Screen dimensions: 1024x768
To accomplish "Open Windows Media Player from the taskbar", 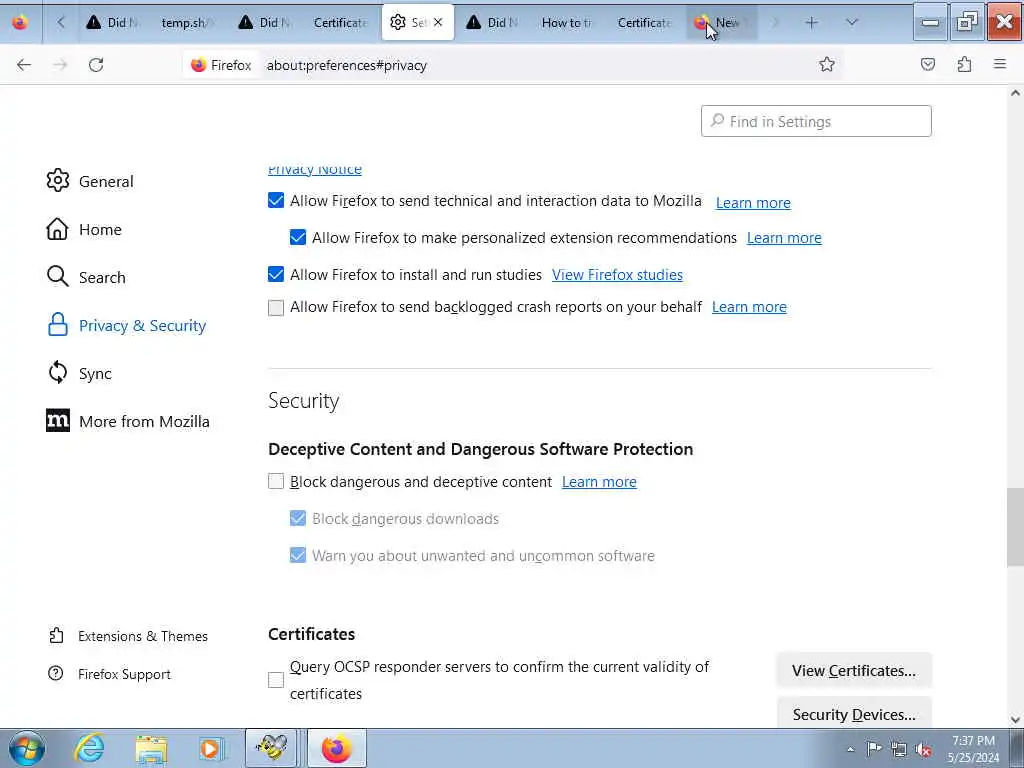I will click(212, 748).
